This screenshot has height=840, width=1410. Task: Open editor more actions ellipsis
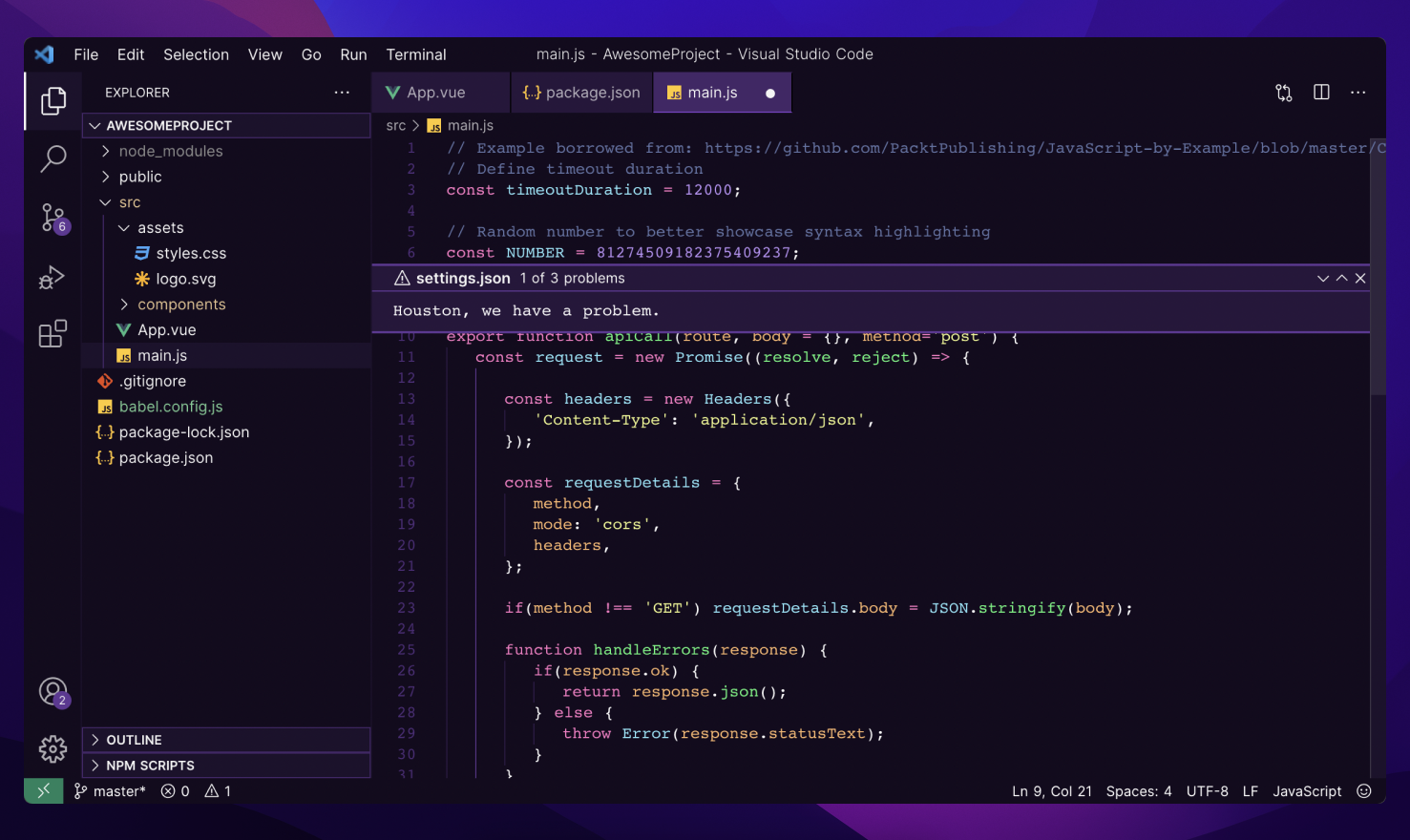pyautogui.click(x=1358, y=93)
